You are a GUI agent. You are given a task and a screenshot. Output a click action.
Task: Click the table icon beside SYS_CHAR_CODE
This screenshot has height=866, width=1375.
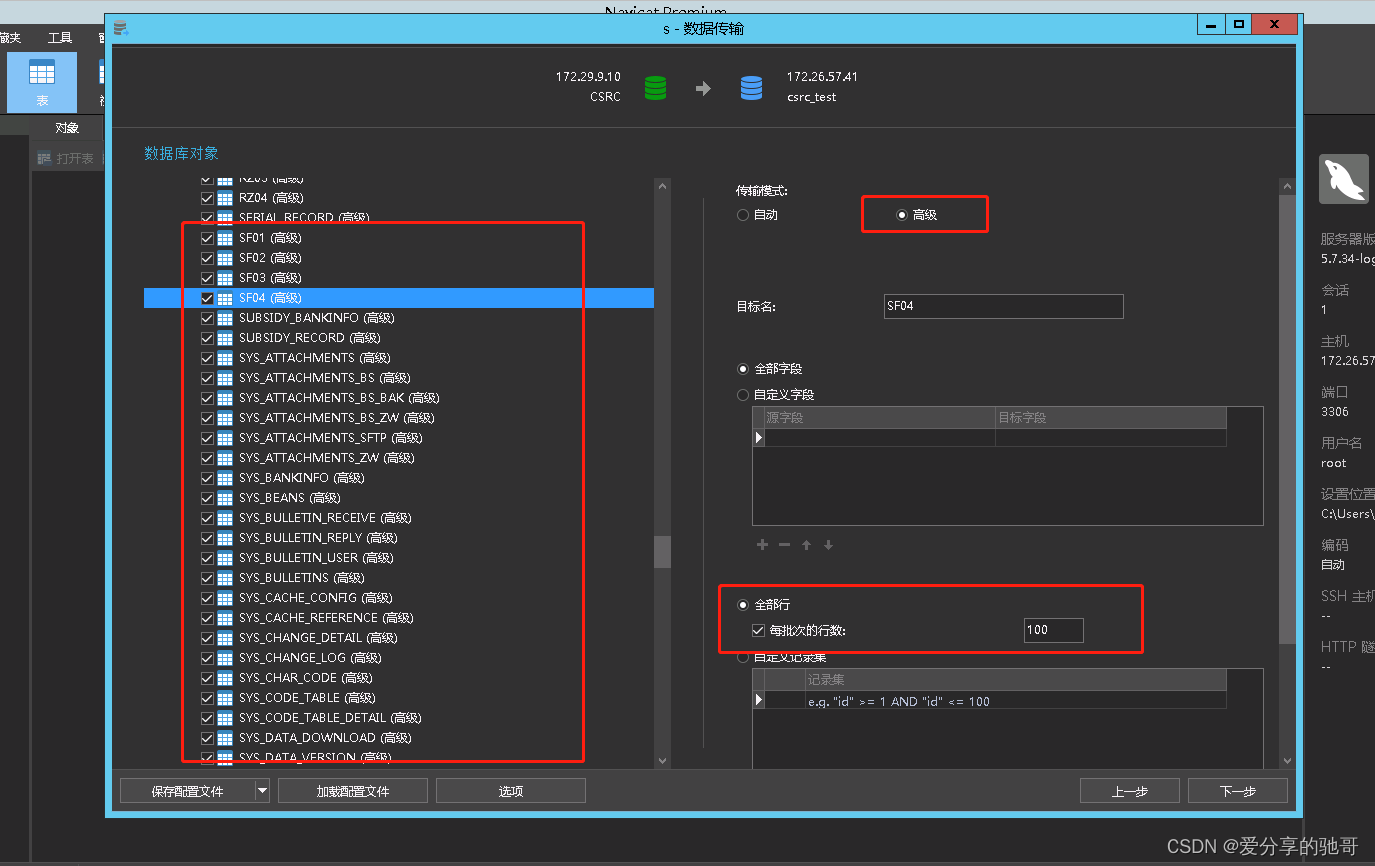(225, 678)
